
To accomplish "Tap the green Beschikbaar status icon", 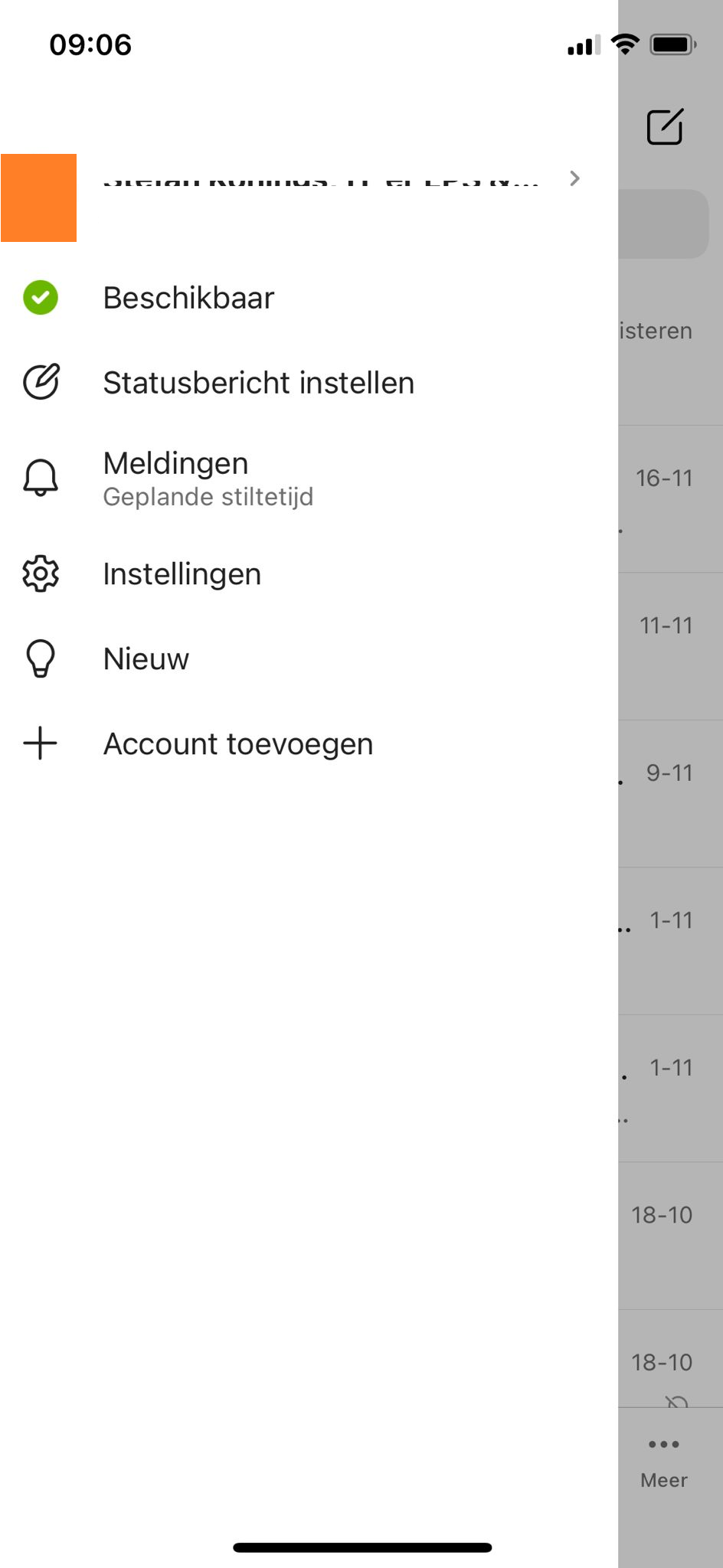I will pos(41,298).
